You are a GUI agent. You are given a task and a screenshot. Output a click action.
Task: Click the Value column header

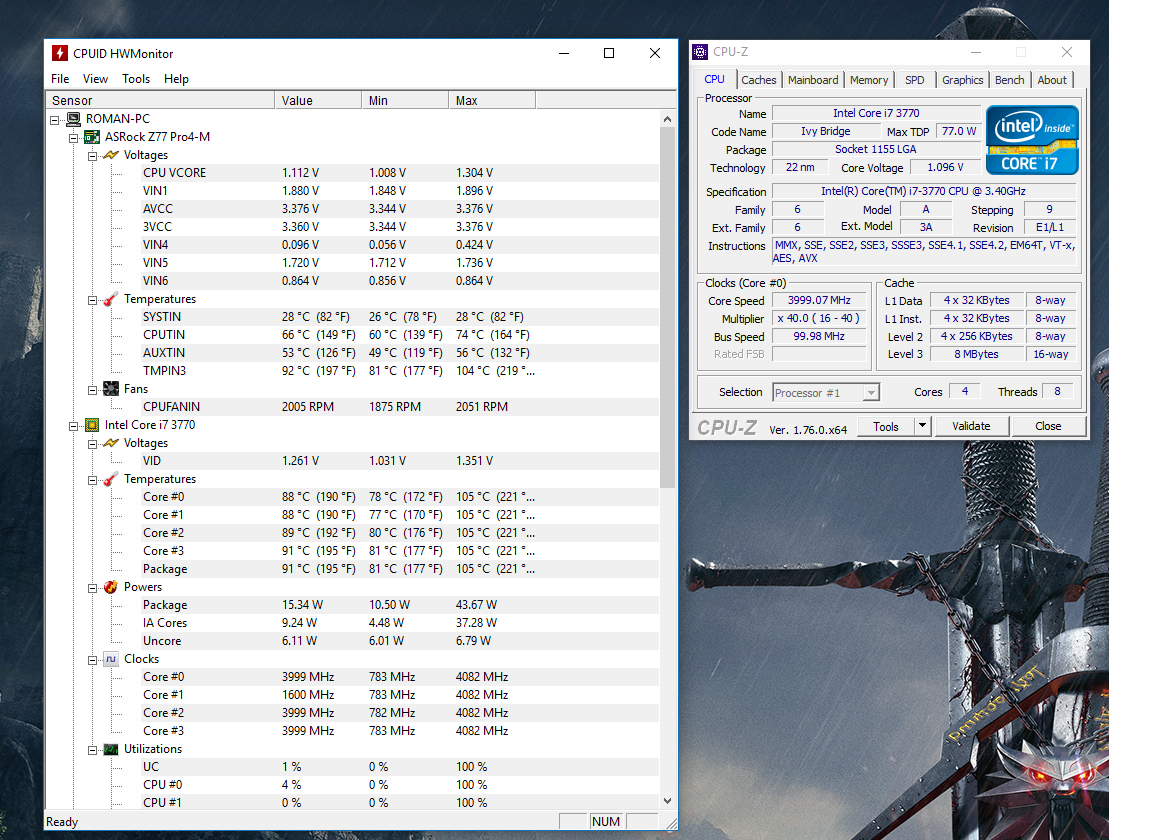tap(318, 101)
